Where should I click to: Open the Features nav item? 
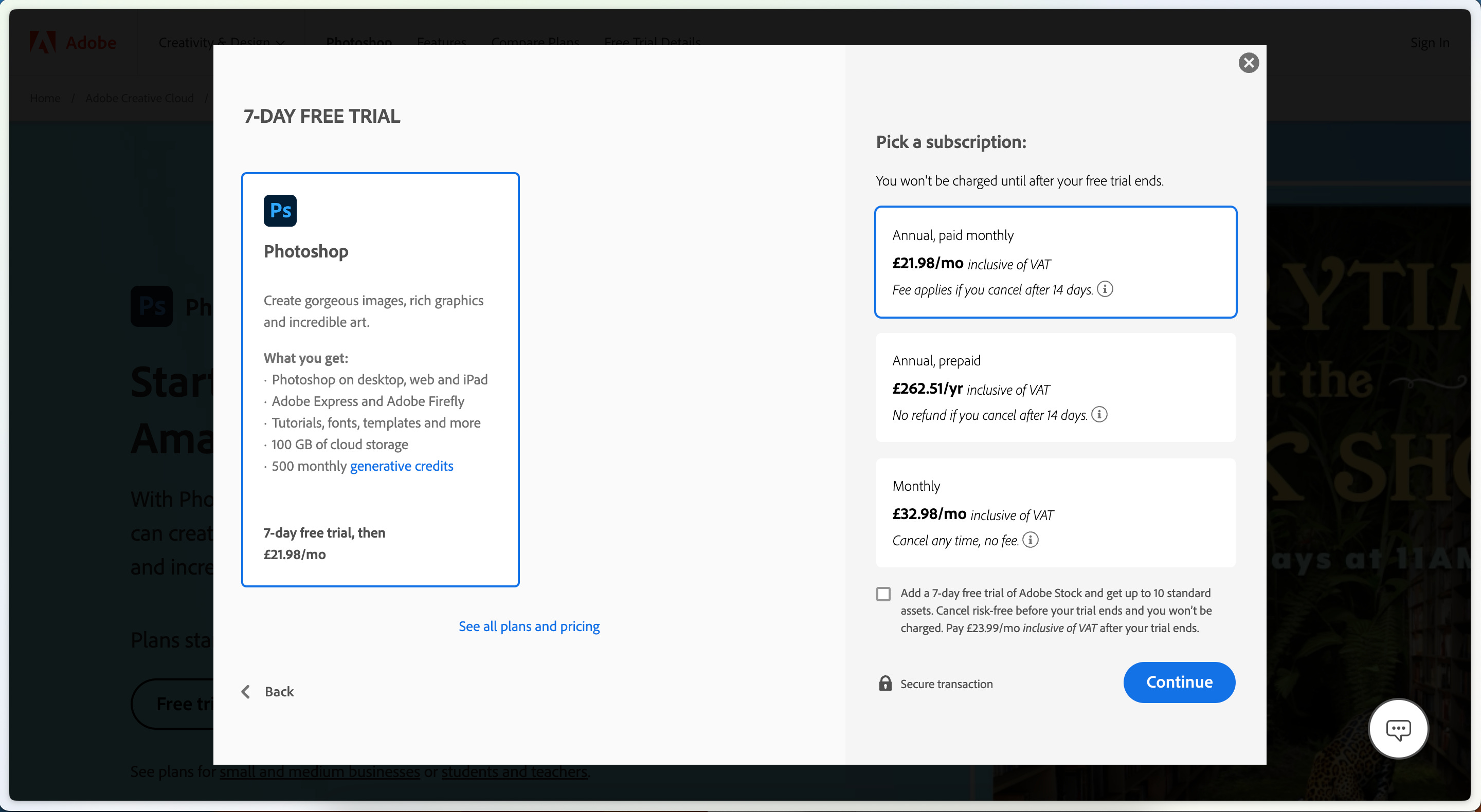[442, 42]
